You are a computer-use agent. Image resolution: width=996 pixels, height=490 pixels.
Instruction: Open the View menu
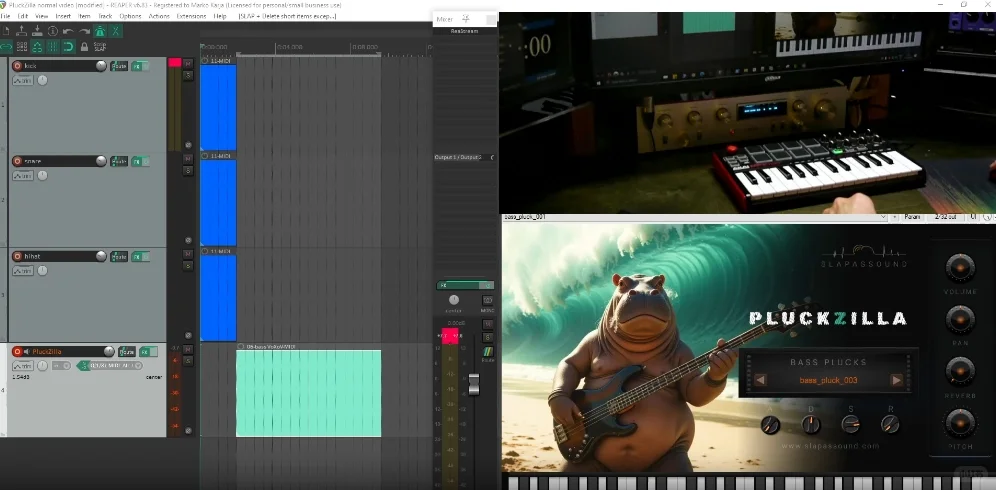42,16
